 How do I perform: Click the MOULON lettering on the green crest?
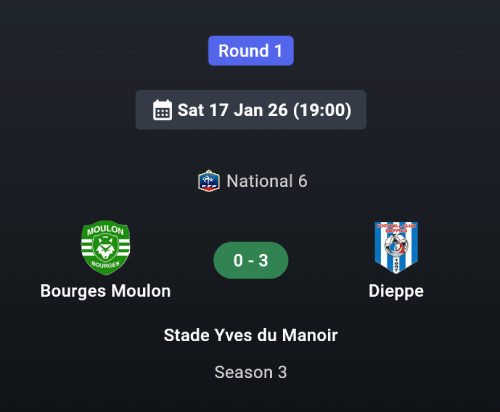[105, 230]
